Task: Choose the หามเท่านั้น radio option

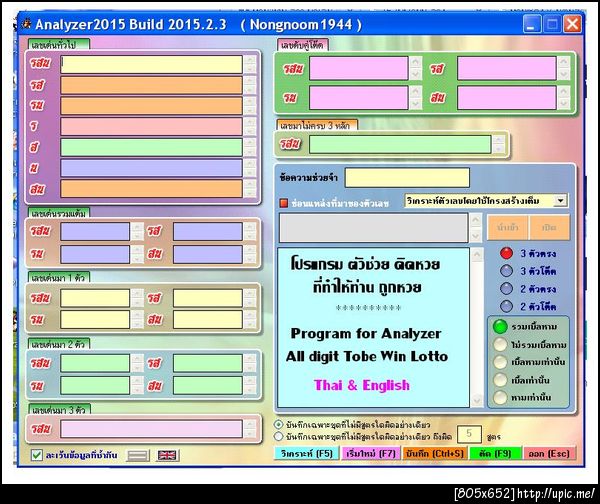Action: (500, 397)
